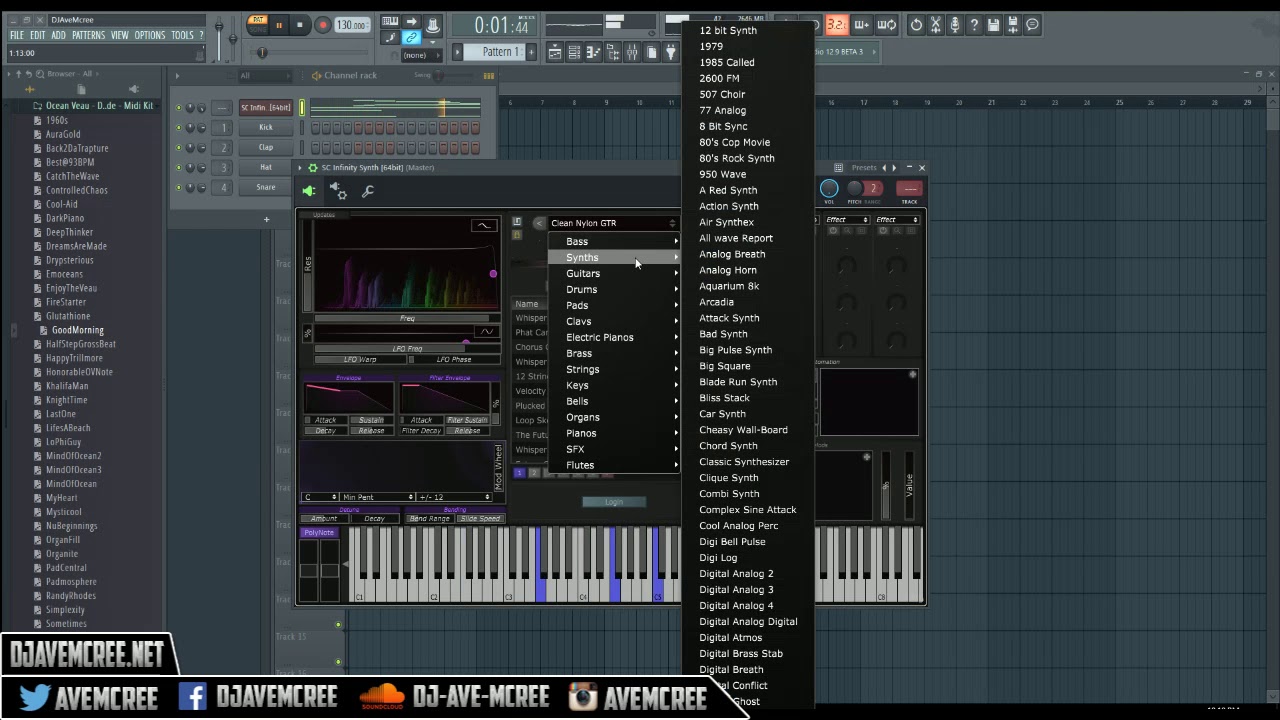The width and height of the screenshot is (1280, 720).
Task: Click the news speech bubble icon
Action: 1032,25
